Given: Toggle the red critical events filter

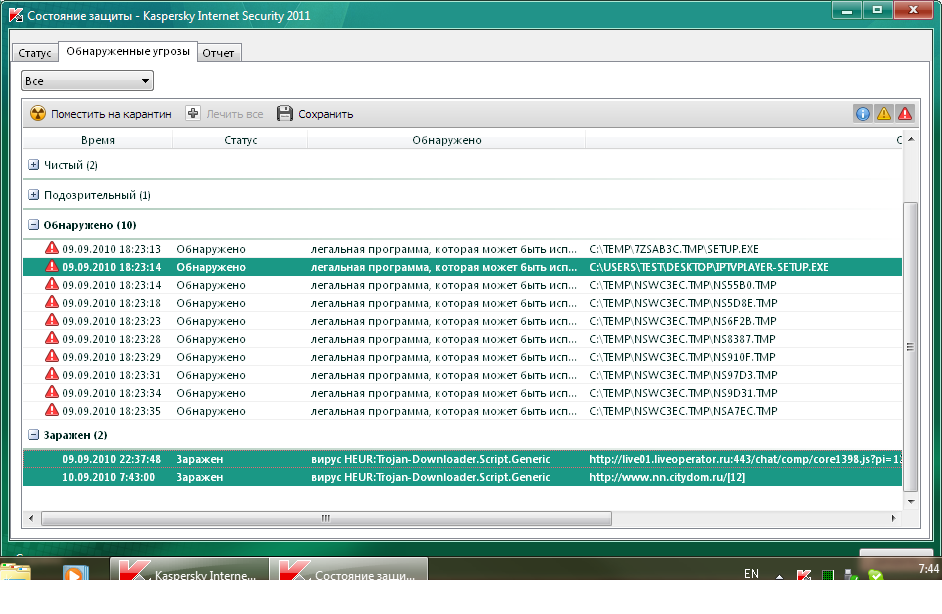Looking at the screenshot, I should pyautogui.click(x=904, y=114).
